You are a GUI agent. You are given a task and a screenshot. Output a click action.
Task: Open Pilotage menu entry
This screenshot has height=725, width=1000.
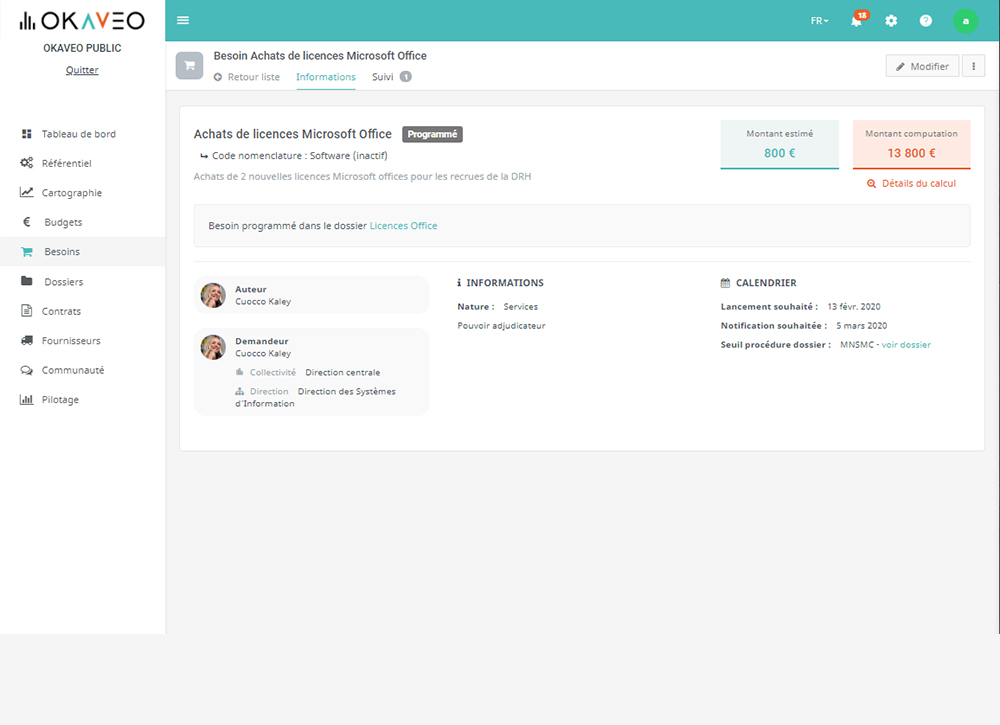coord(82,400)
